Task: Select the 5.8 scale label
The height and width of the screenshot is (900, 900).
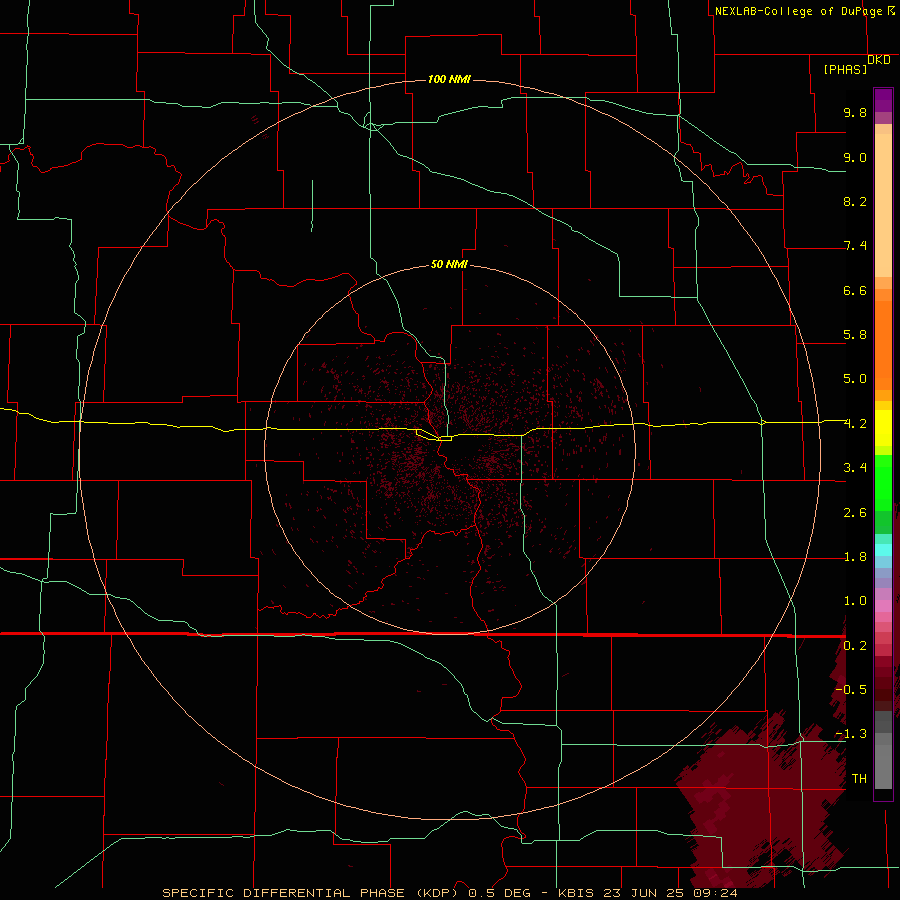Action: click(x=855, y=335)
